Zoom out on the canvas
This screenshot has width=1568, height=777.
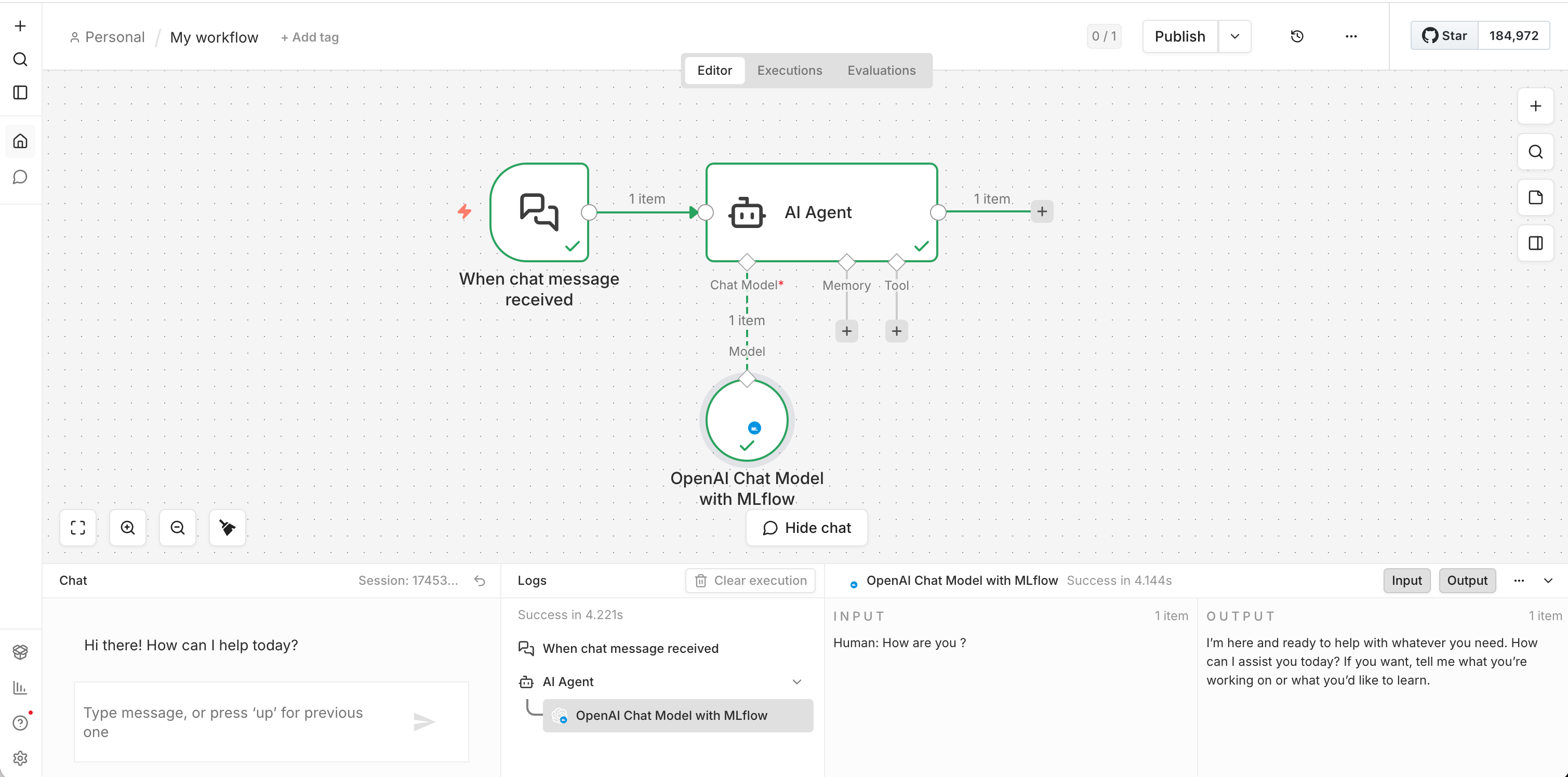point(178,528)
